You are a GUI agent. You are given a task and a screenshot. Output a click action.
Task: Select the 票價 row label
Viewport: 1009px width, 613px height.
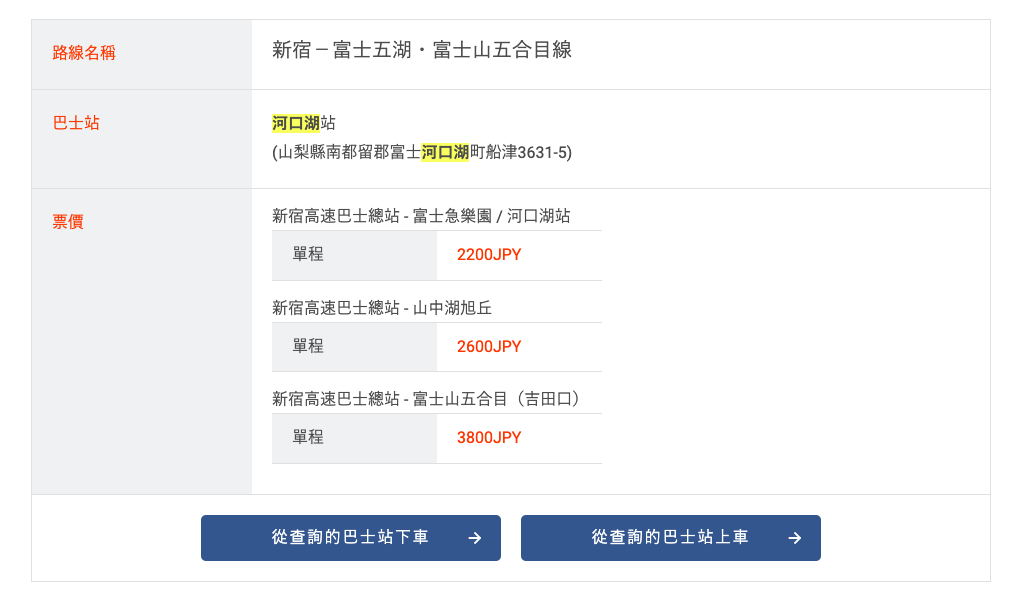68,222
